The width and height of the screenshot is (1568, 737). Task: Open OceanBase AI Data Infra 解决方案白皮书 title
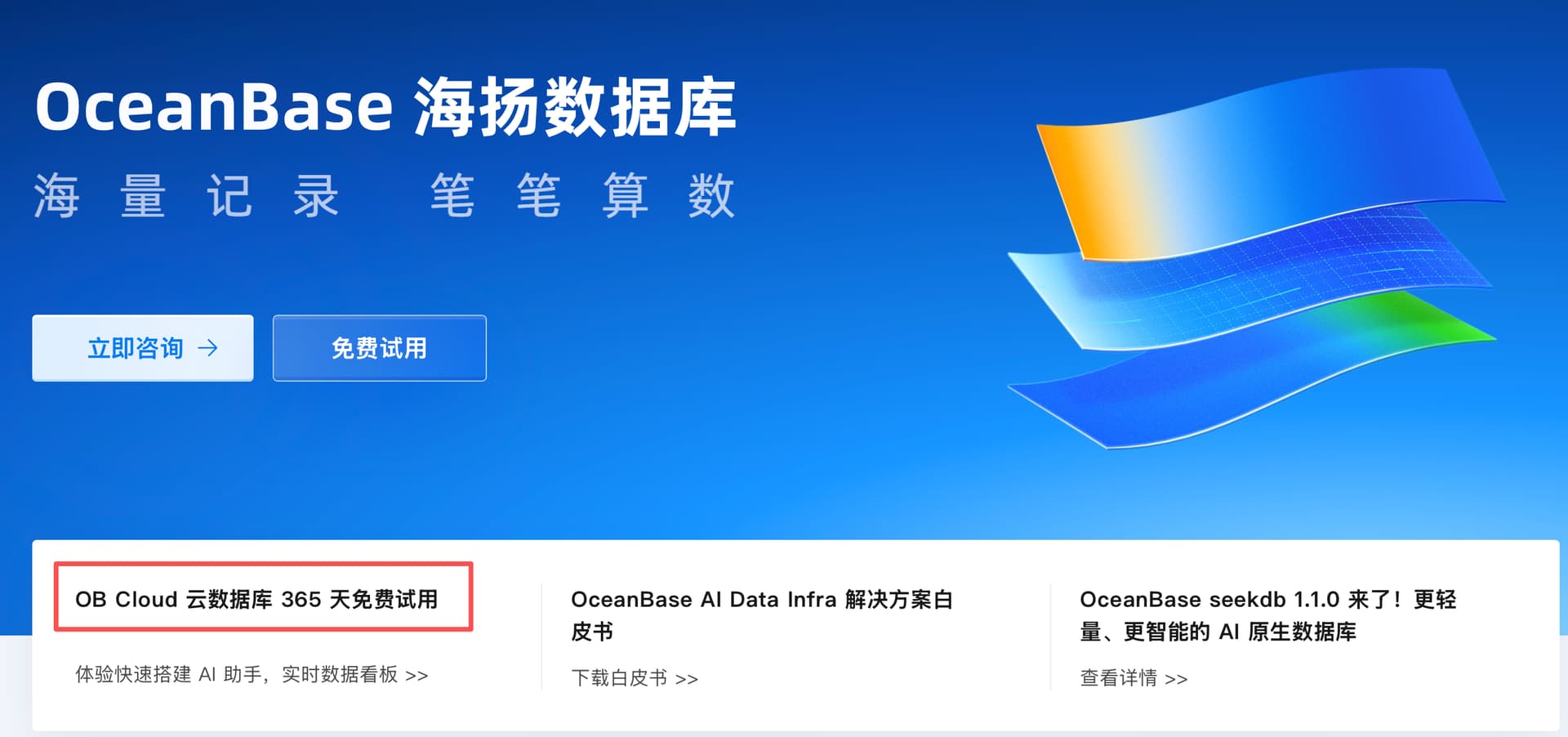[x=762, y=615]
